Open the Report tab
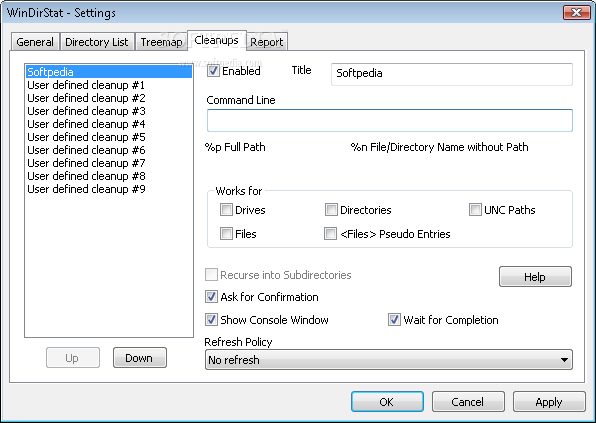Screen dimensions: 596x423 (x=267, y=42)
